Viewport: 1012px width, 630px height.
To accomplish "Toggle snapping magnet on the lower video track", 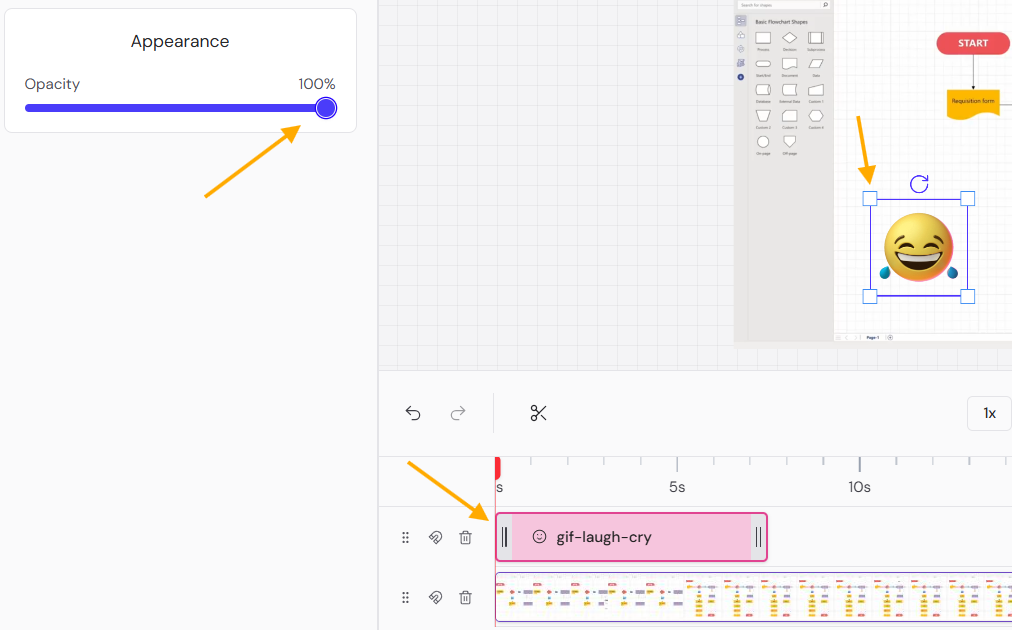I will point(435,597).
